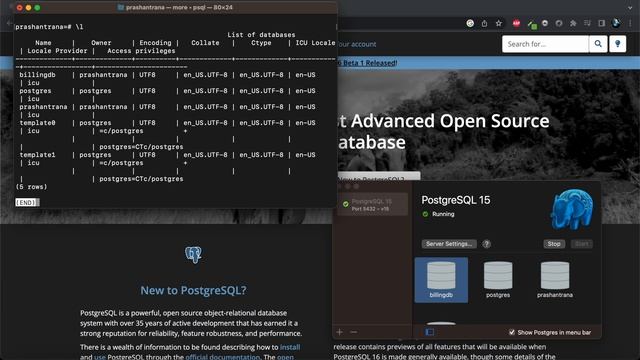The height and width of the screenshot is (360, 640).
Task: Click the New to PostgreSQL? heading
Action: pyautogui.click(x=193, y=290)
